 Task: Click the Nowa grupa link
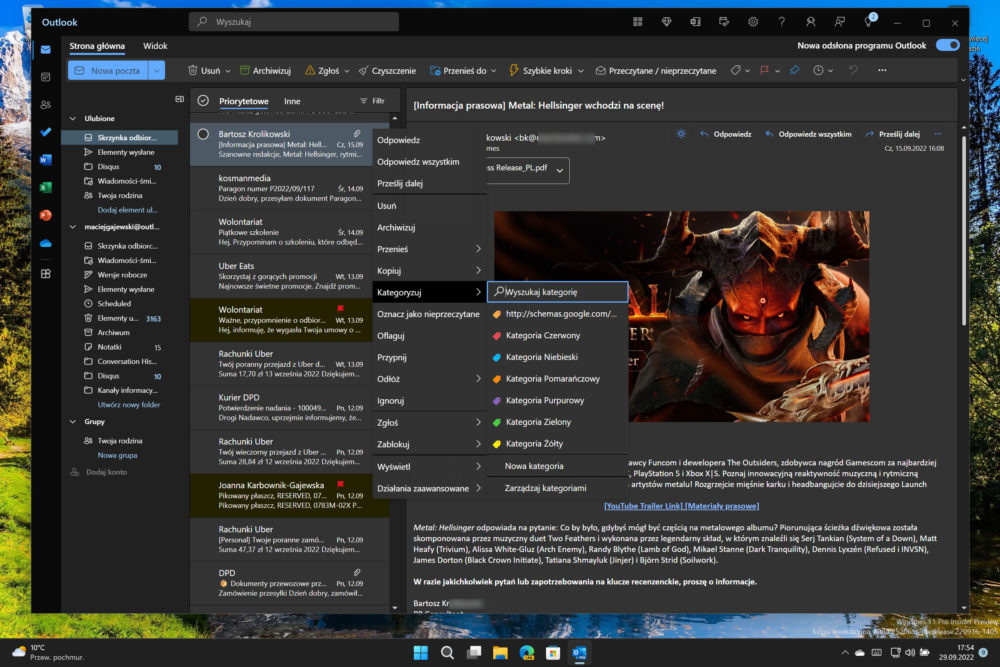(117, 455)
